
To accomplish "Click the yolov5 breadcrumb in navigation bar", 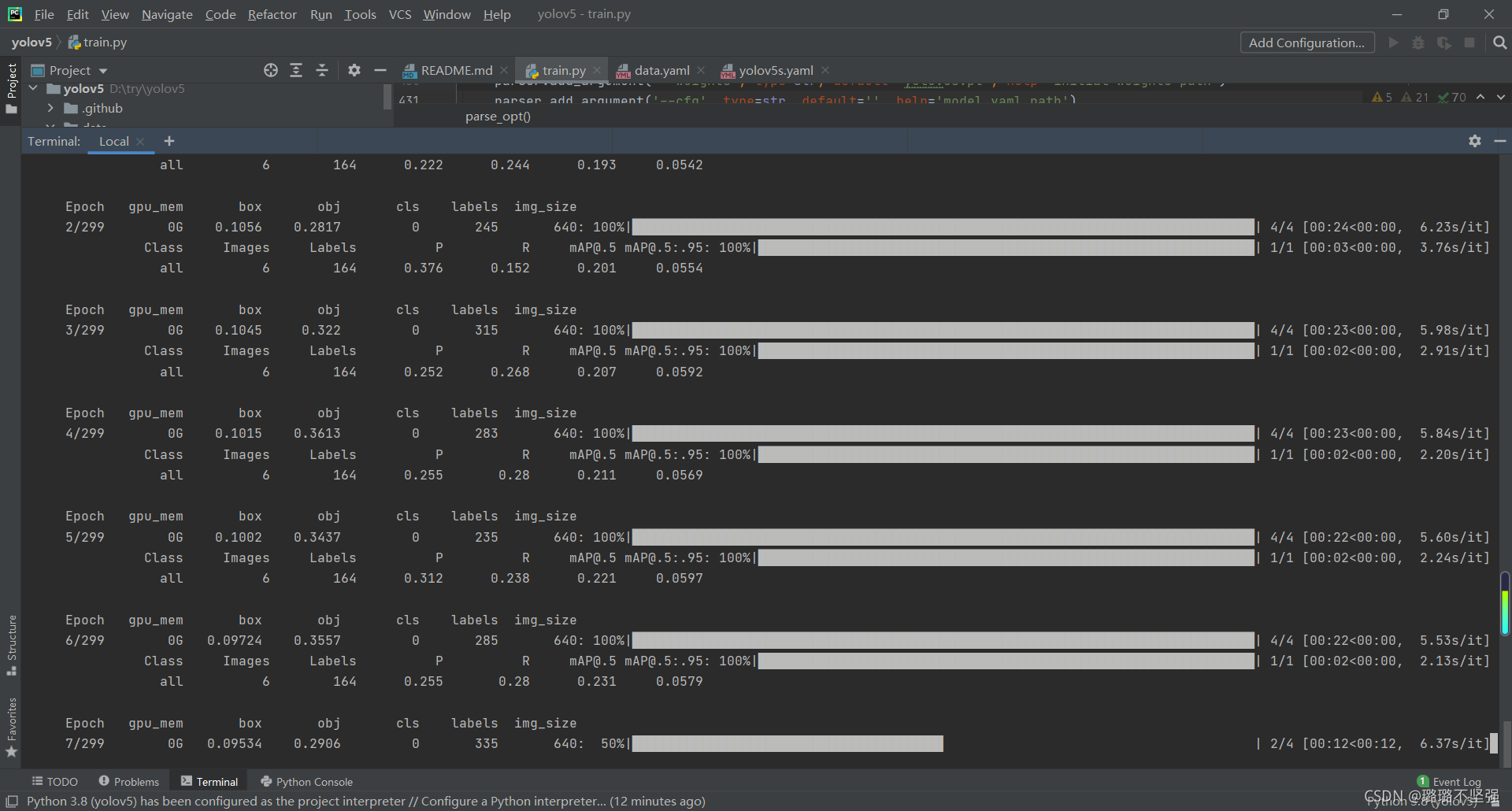I will click(x=31, y=43).
